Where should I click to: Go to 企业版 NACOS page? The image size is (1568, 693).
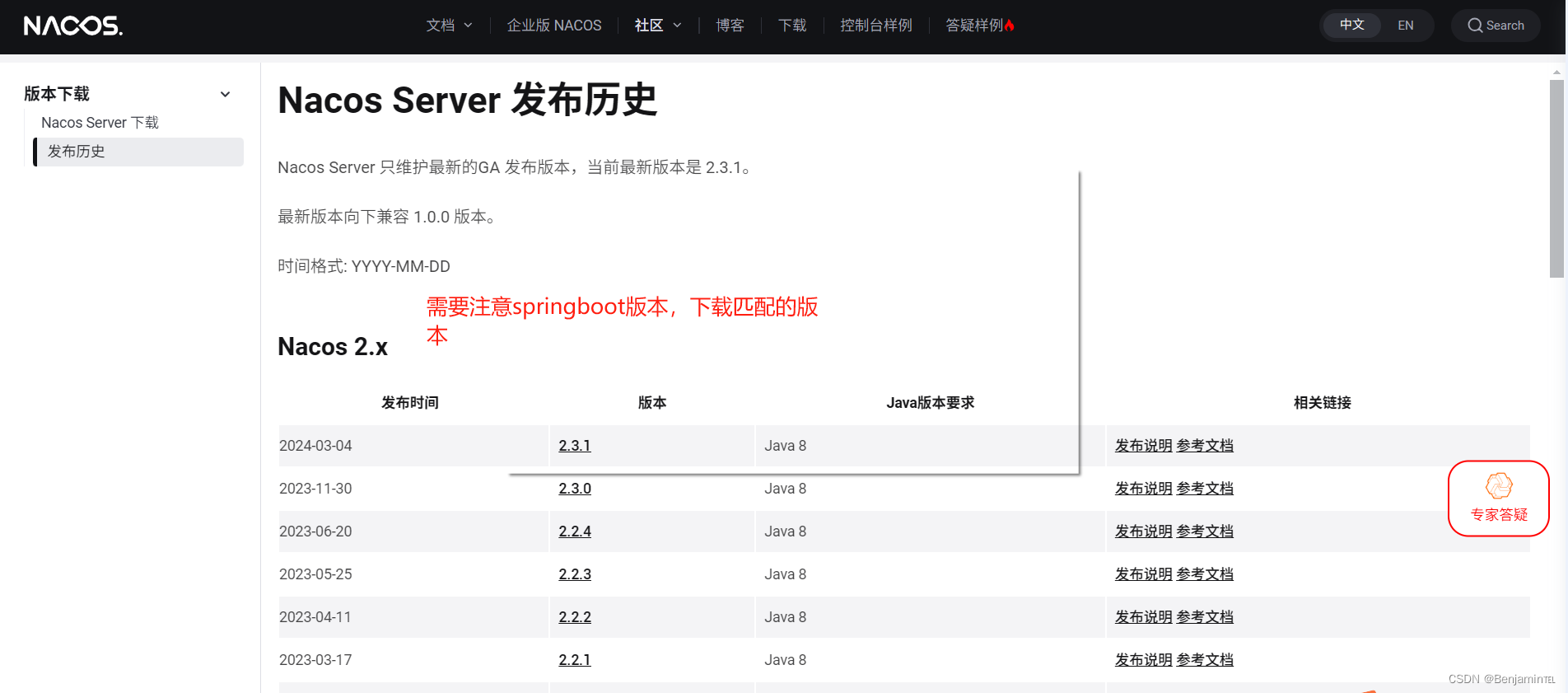pos(554,26)
